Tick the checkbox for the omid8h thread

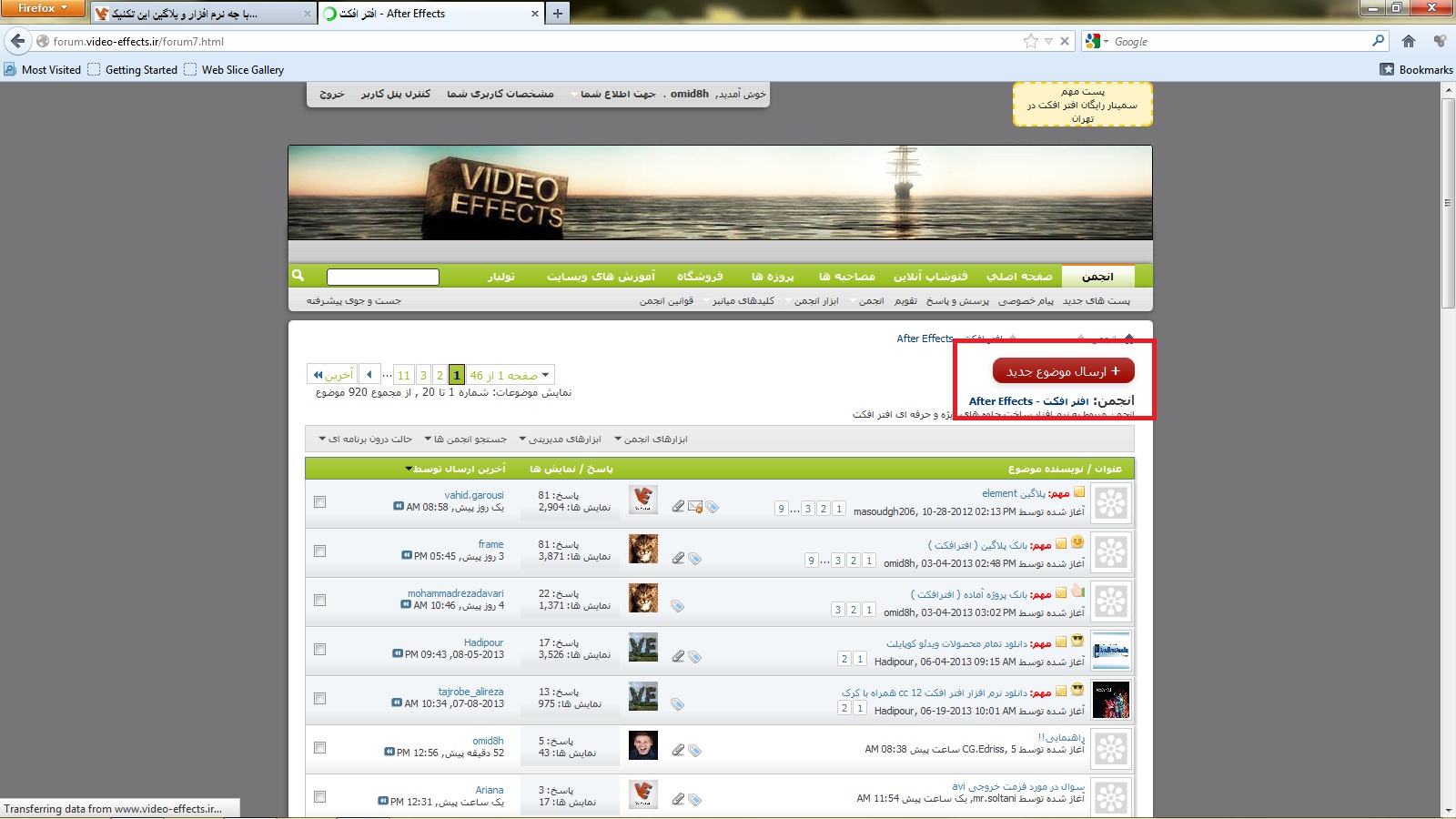point(319,747)
